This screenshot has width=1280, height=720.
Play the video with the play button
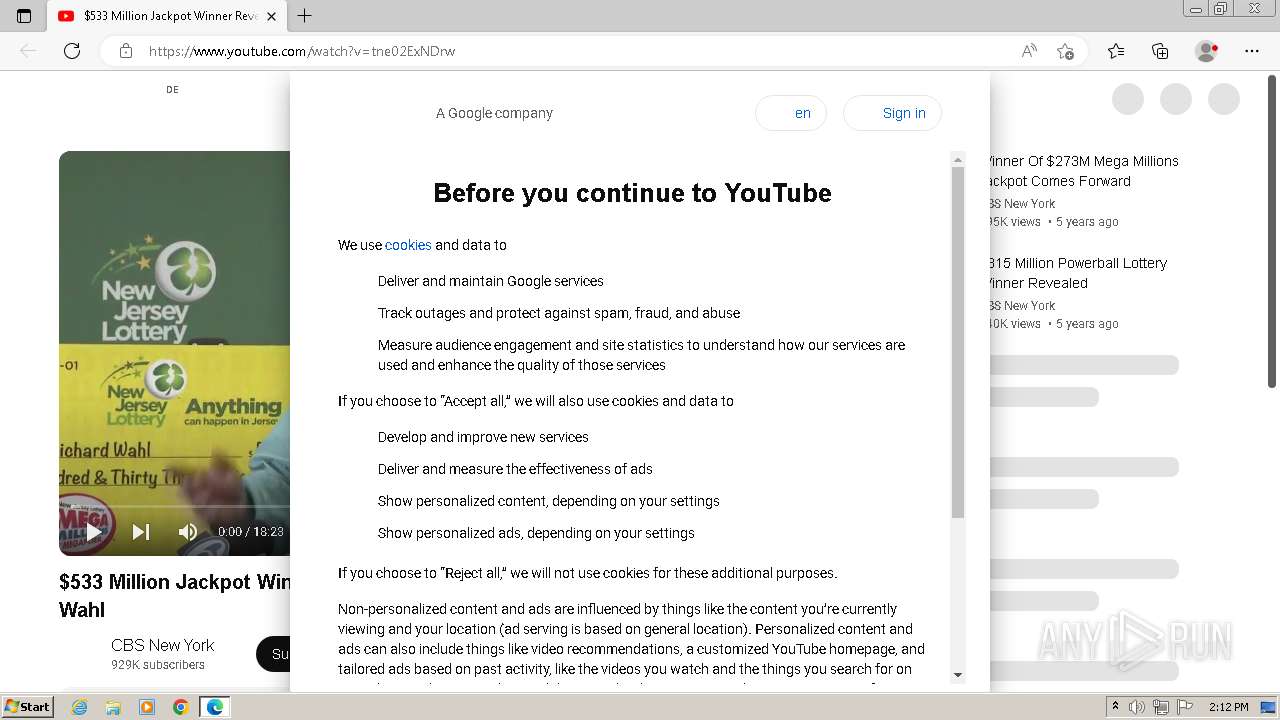pos(94,532)
